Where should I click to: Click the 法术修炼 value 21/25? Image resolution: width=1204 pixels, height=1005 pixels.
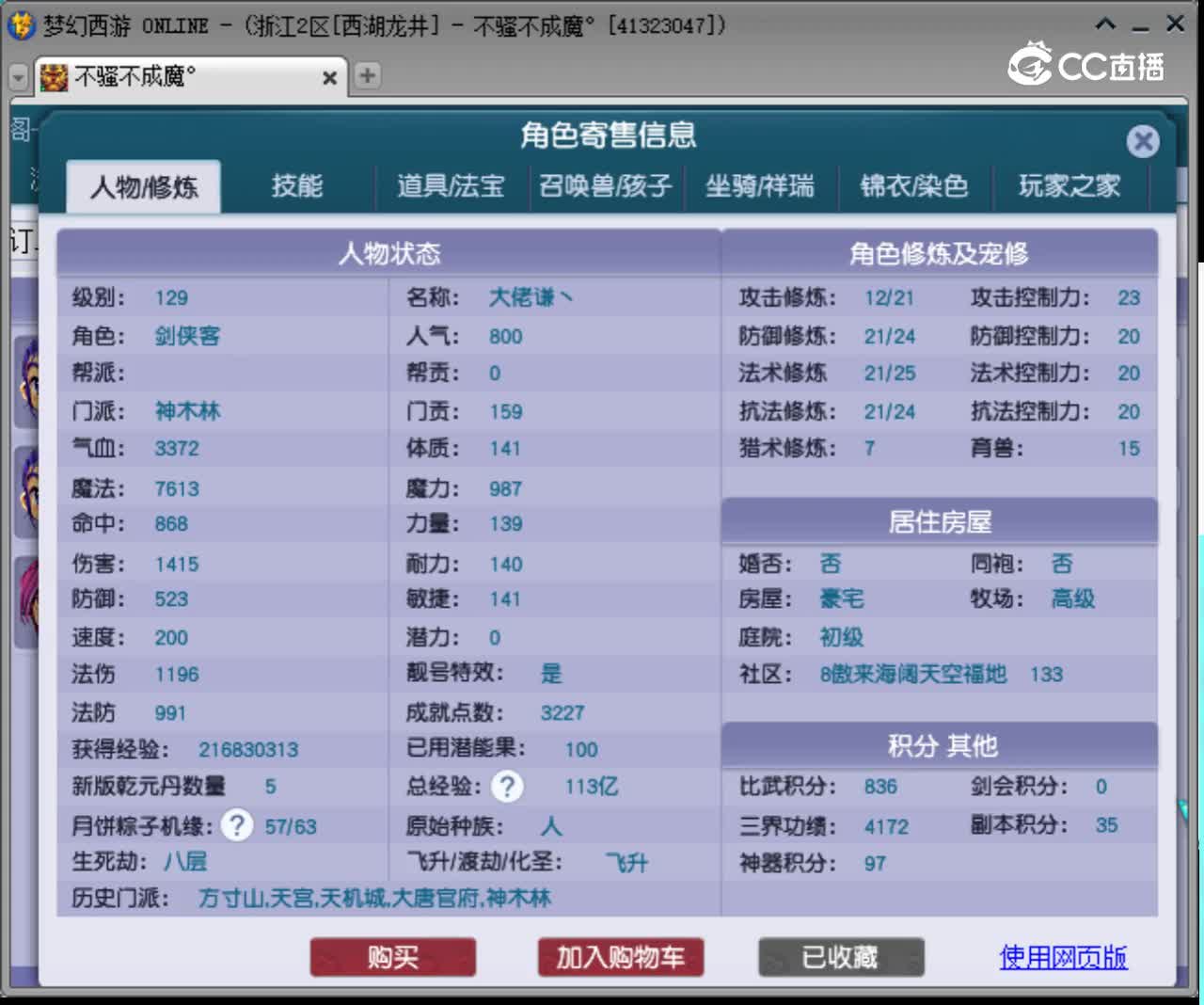890,374
